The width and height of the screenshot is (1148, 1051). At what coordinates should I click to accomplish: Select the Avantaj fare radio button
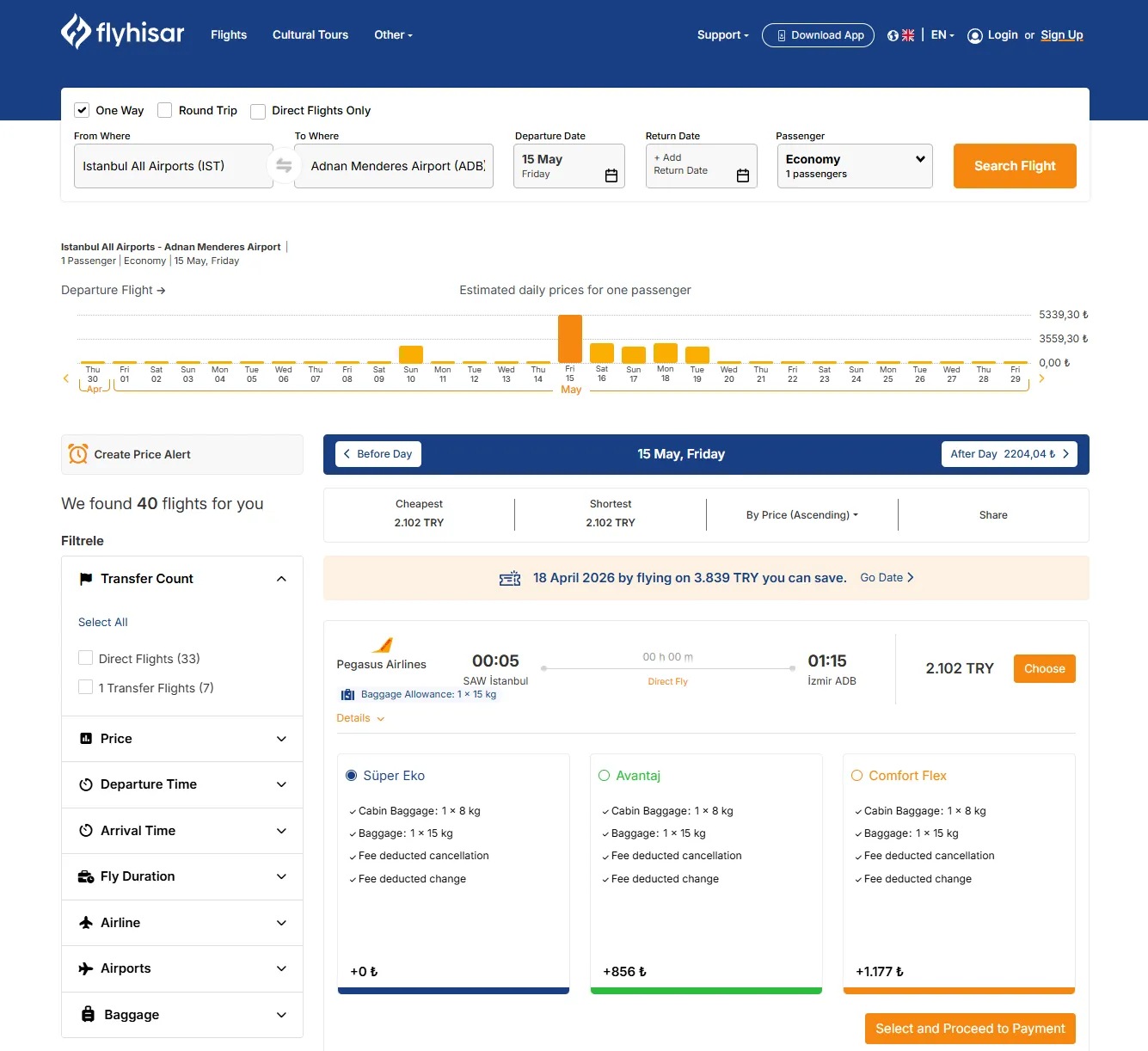pos(603,775)
